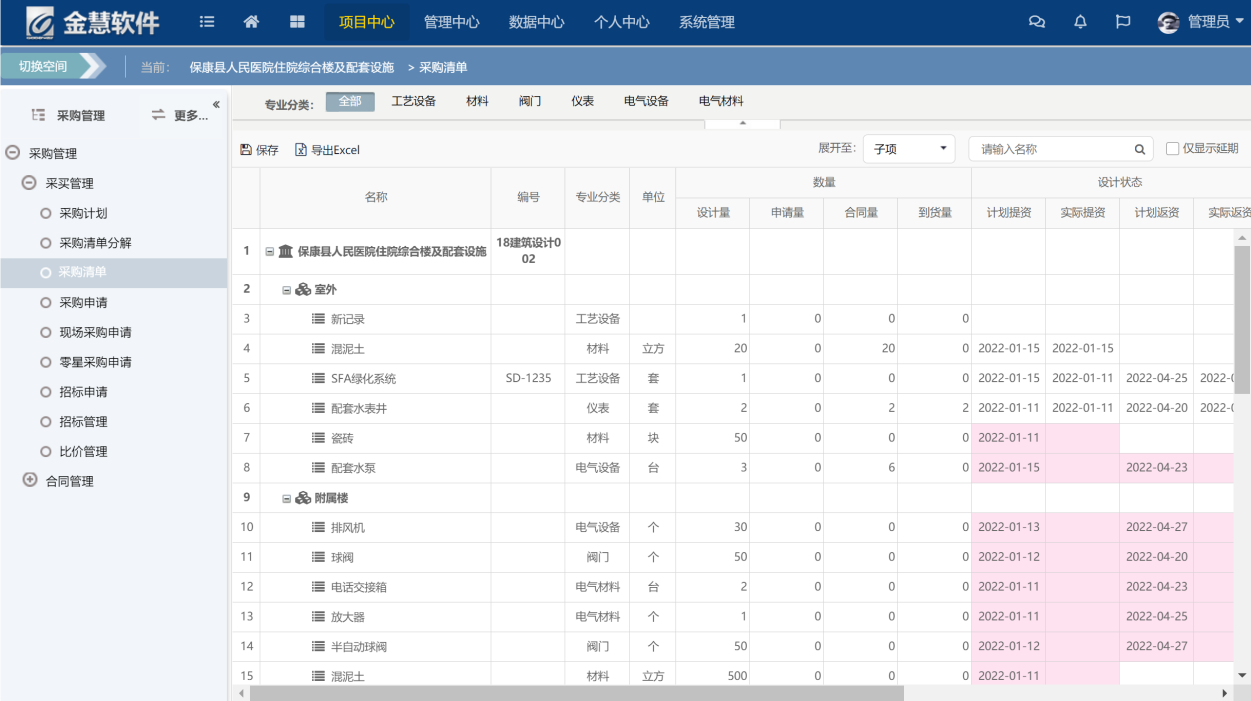
Task: Open the list menu icon in header
Action: (x=207, y=22)
